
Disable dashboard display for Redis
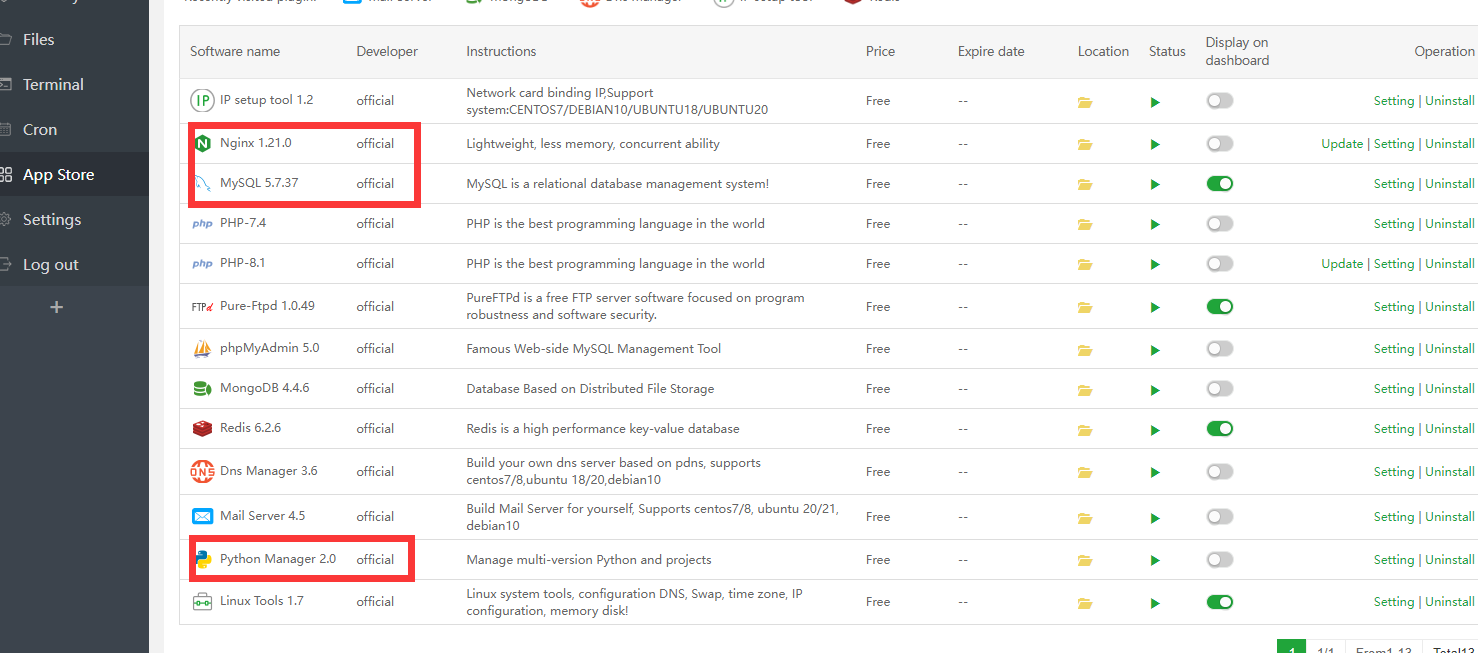pyautogui.click(x=1219, y=429)
